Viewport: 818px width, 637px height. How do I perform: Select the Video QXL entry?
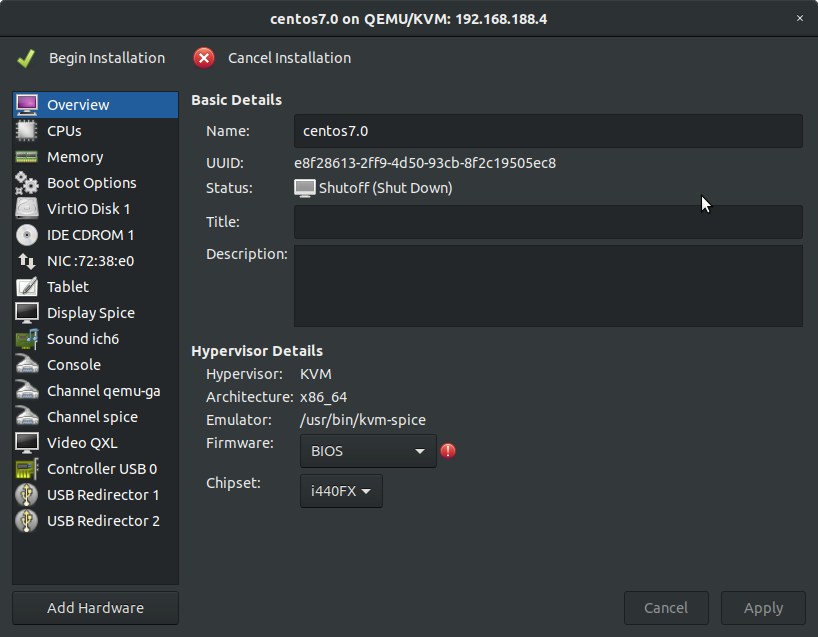pos(82,443)
